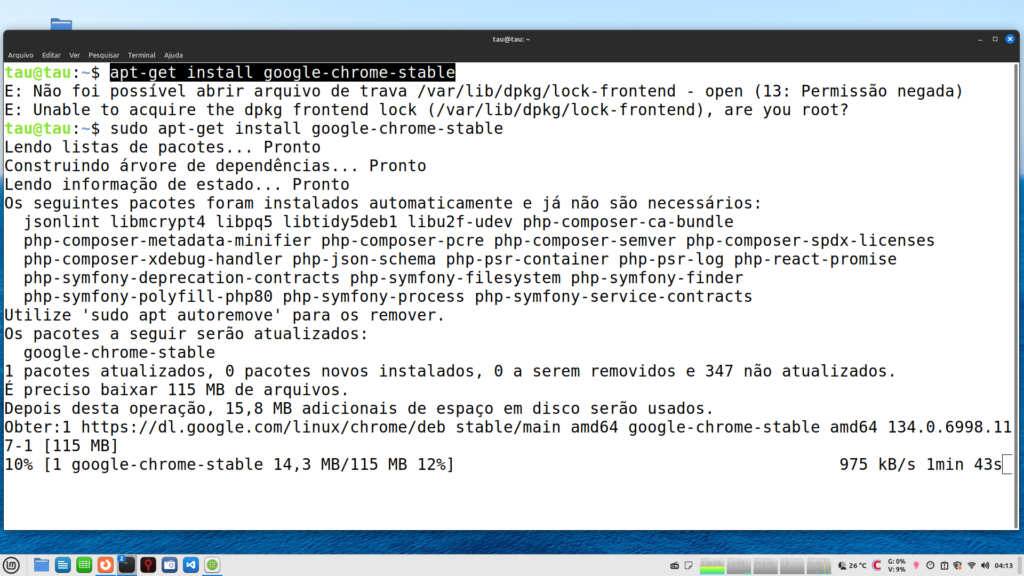The image size is (1024, 576).
Task: Launch the green spreadsheet app in taskbar
Action: pos(84,565)
